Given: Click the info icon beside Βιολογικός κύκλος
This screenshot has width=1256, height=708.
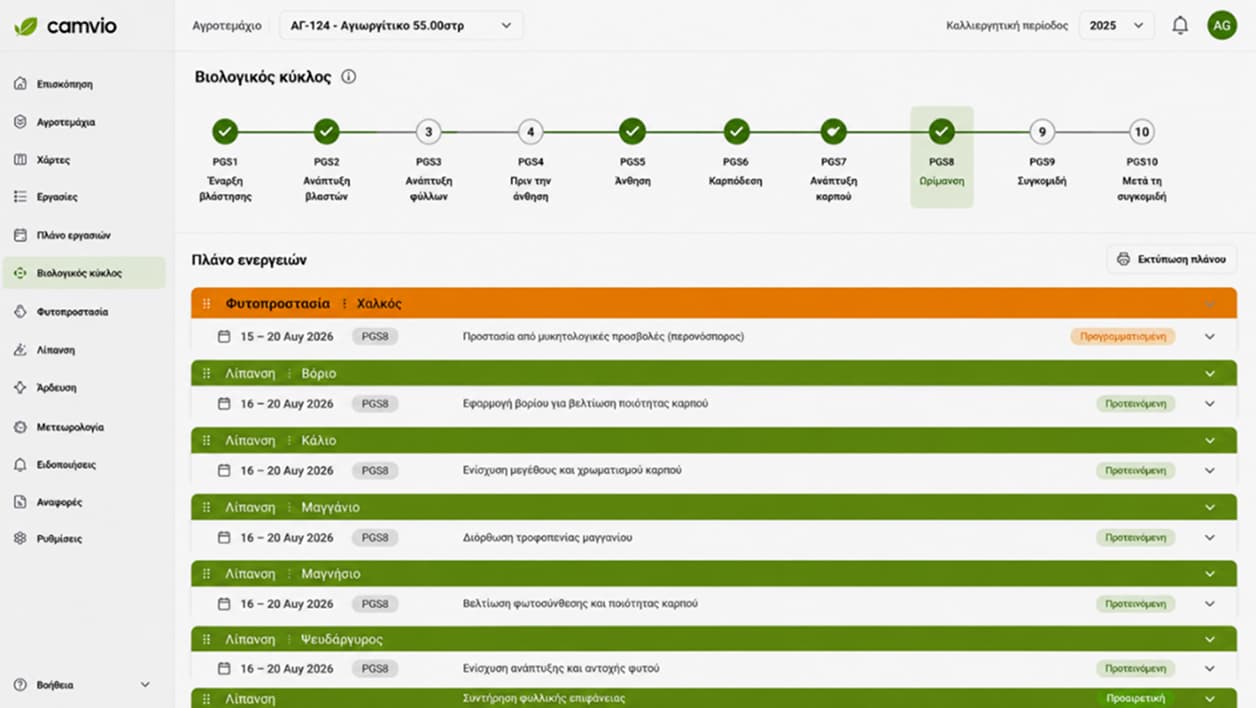Looking at the screenshot, I should tap(348, 77).
